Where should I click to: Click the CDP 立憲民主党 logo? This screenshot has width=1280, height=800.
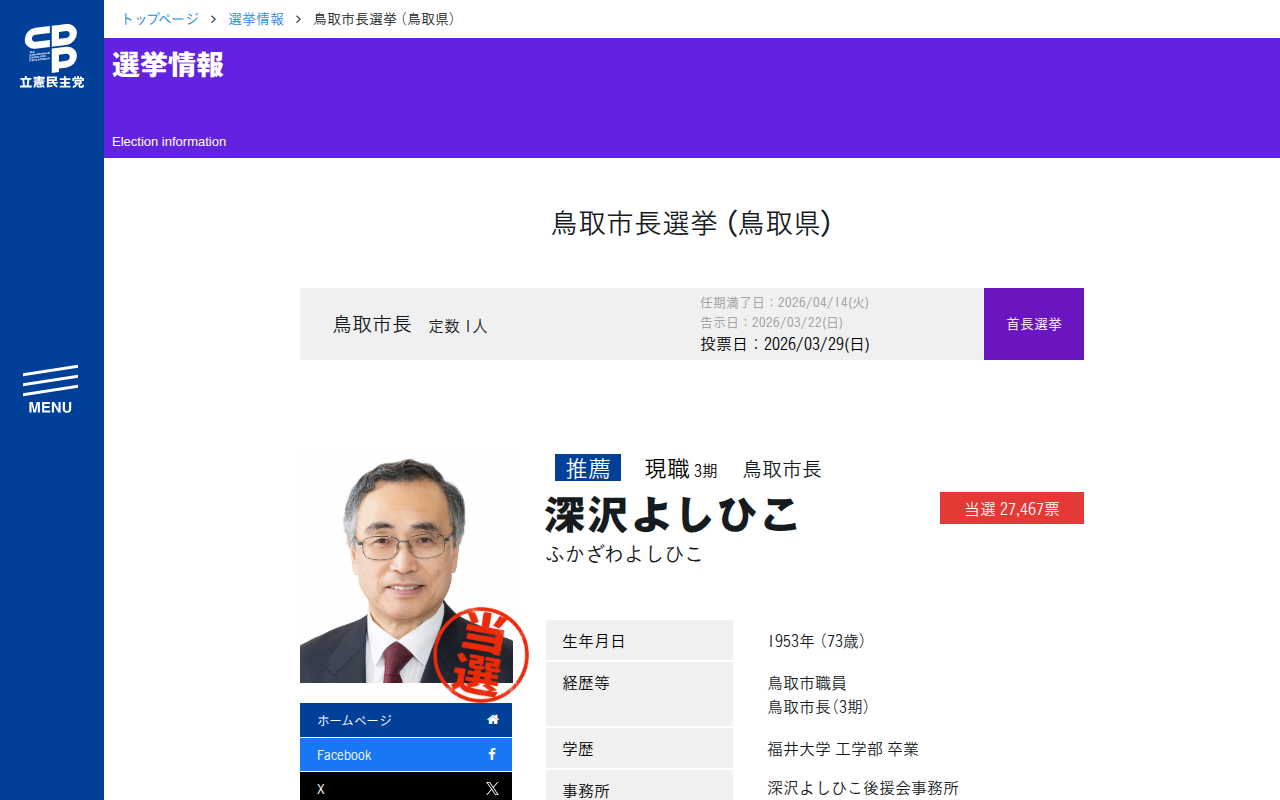(51, 56)
